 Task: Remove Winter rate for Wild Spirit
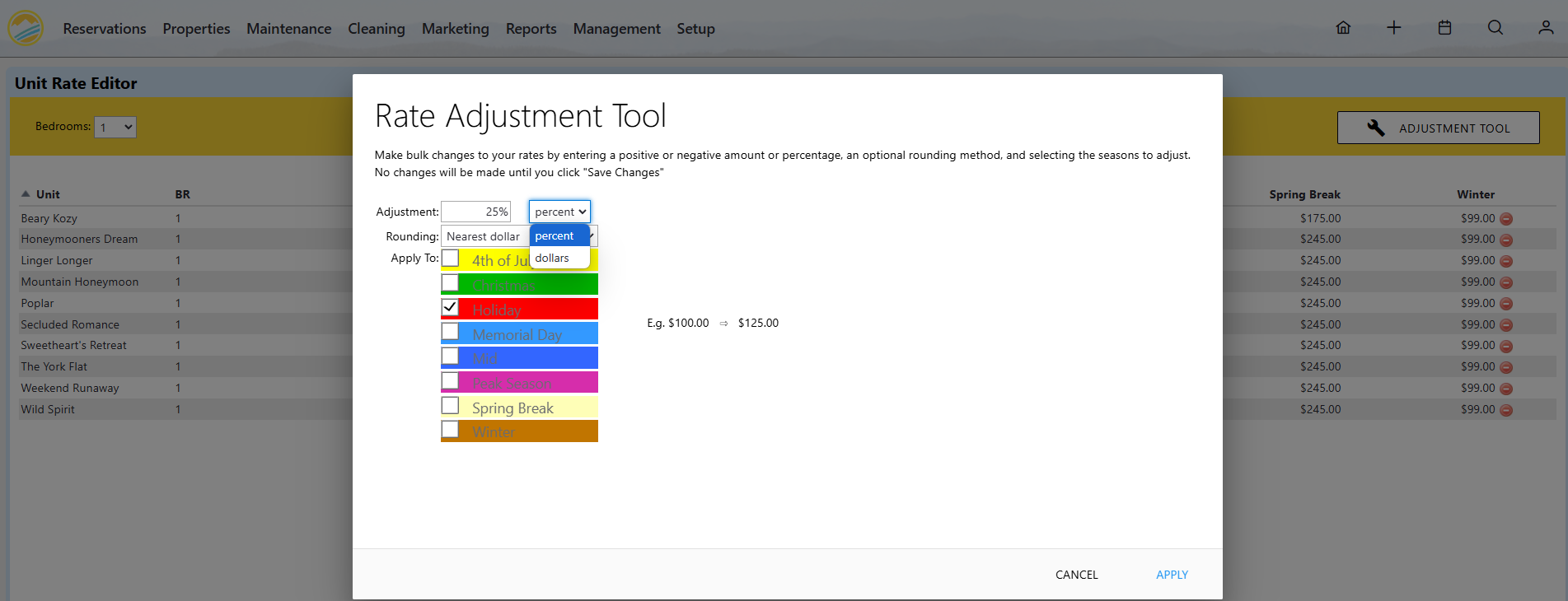[x=1506, y=410]
